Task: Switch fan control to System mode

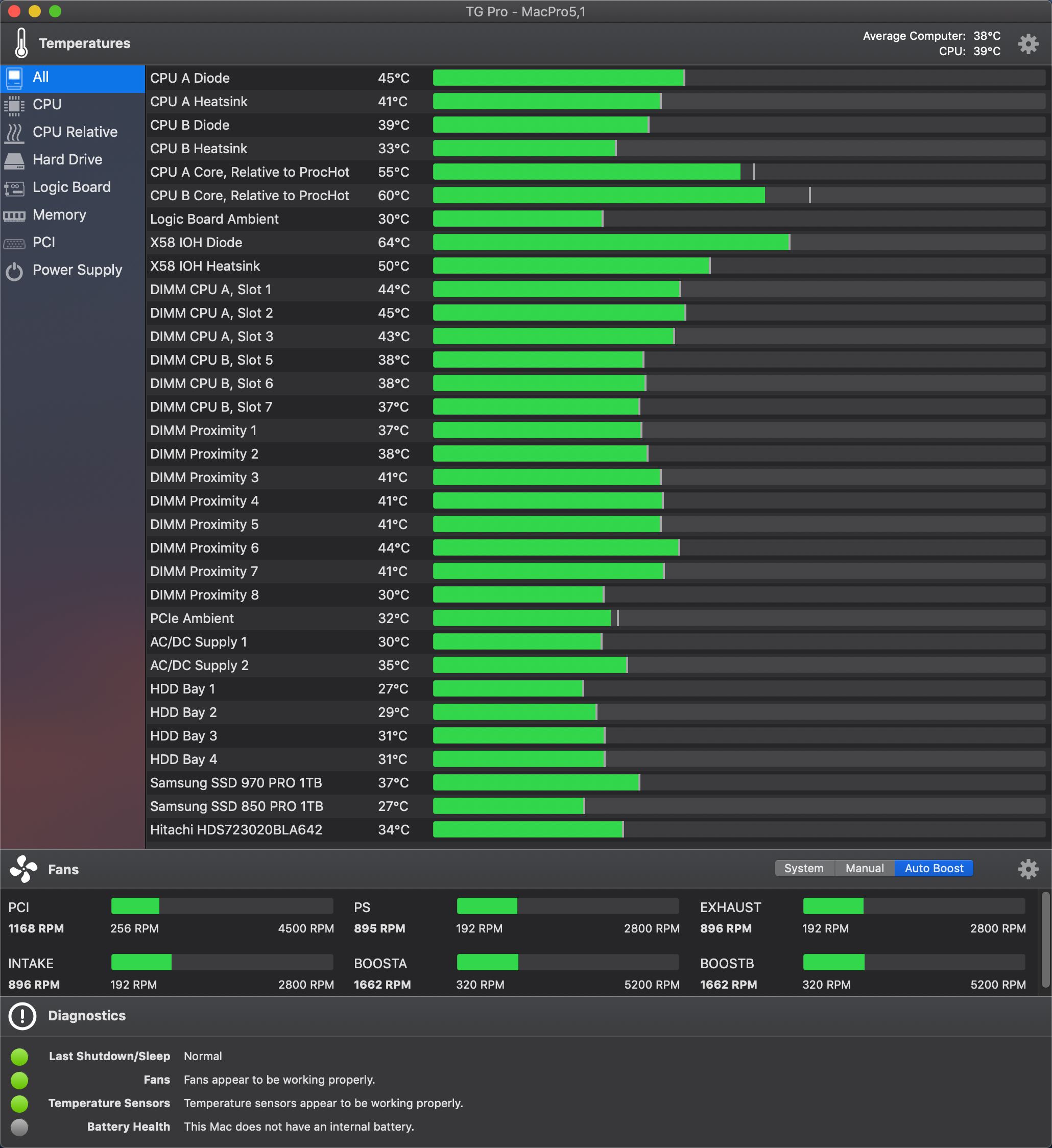Action: (803, 868)
